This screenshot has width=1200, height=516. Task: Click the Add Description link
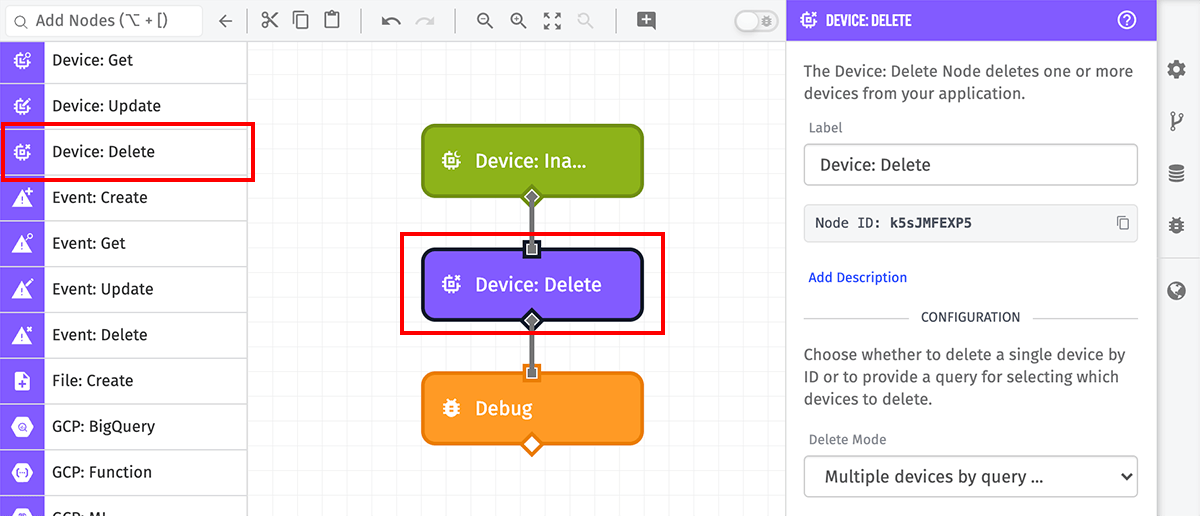857,277
